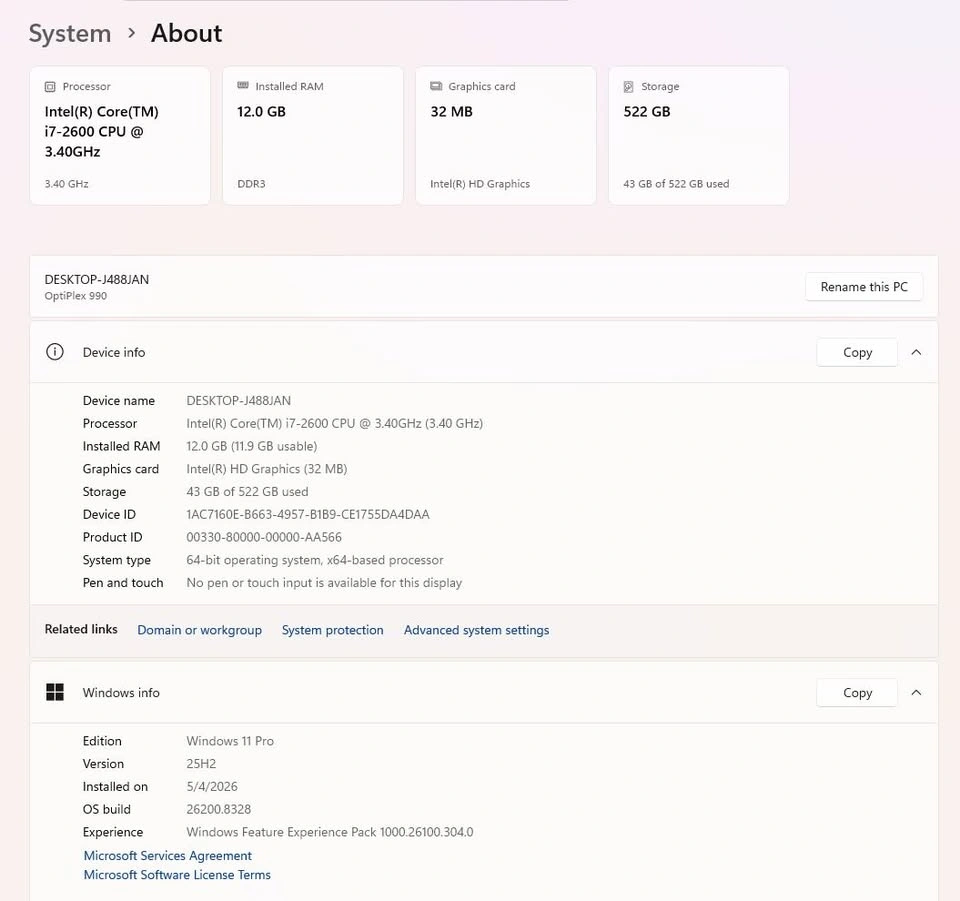960x901 pixels.
Task: Open the Domain or workgroup link
Action: (x=200, y=630)
